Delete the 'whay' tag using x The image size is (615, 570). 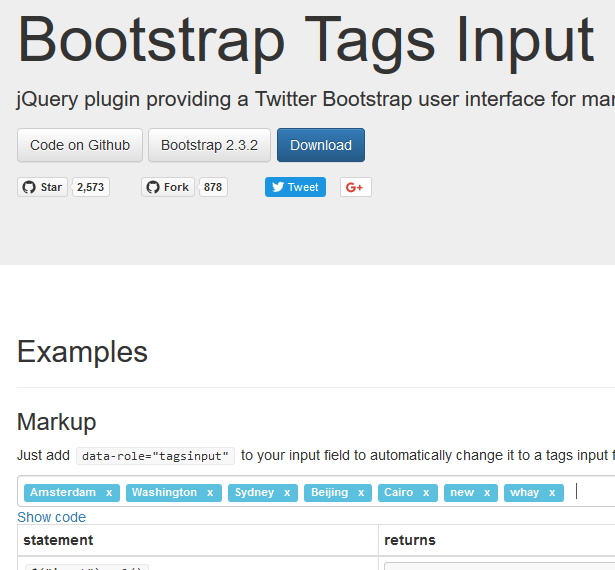552,493
